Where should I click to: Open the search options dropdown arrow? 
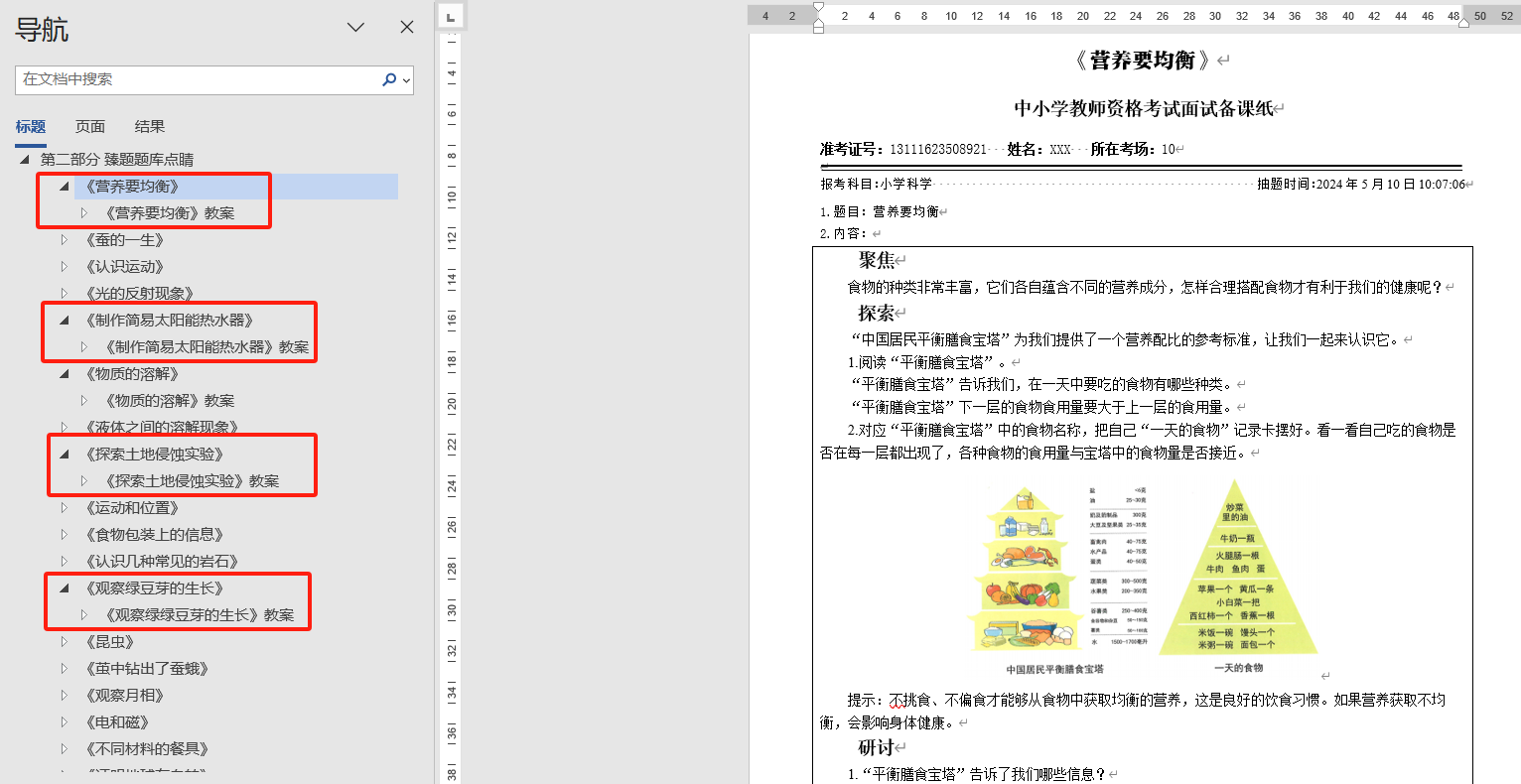[x=406, y=80]
